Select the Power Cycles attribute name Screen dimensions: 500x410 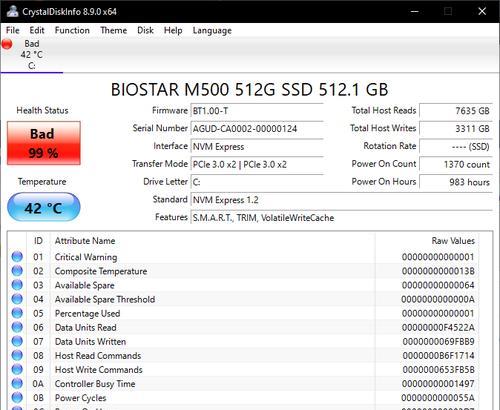pos(80,398)
